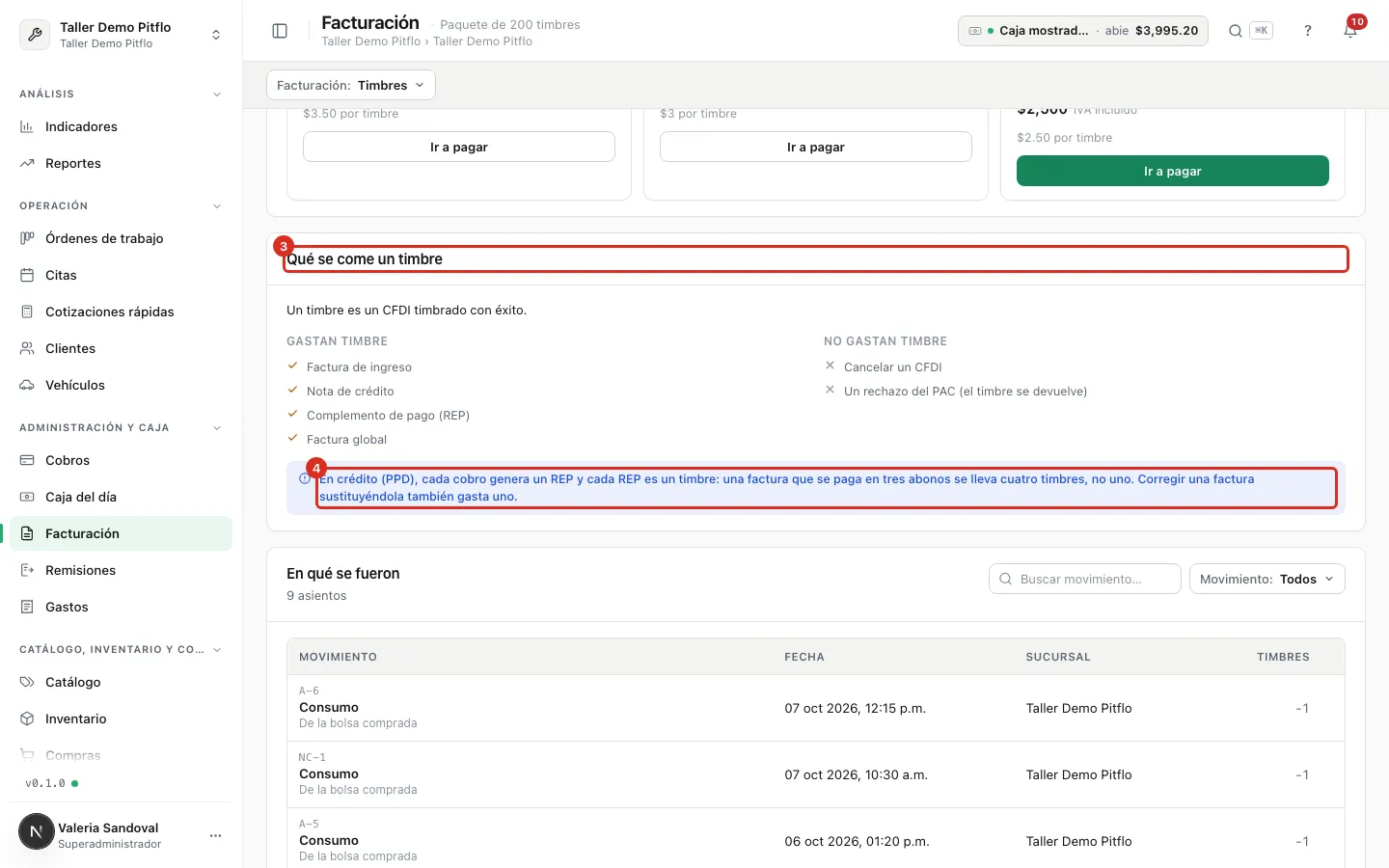The width and height of the screenshot is (1389, 868).
Task: Click the Vehículos car icon
Action: pyautogui.click(x=27, y=385)
